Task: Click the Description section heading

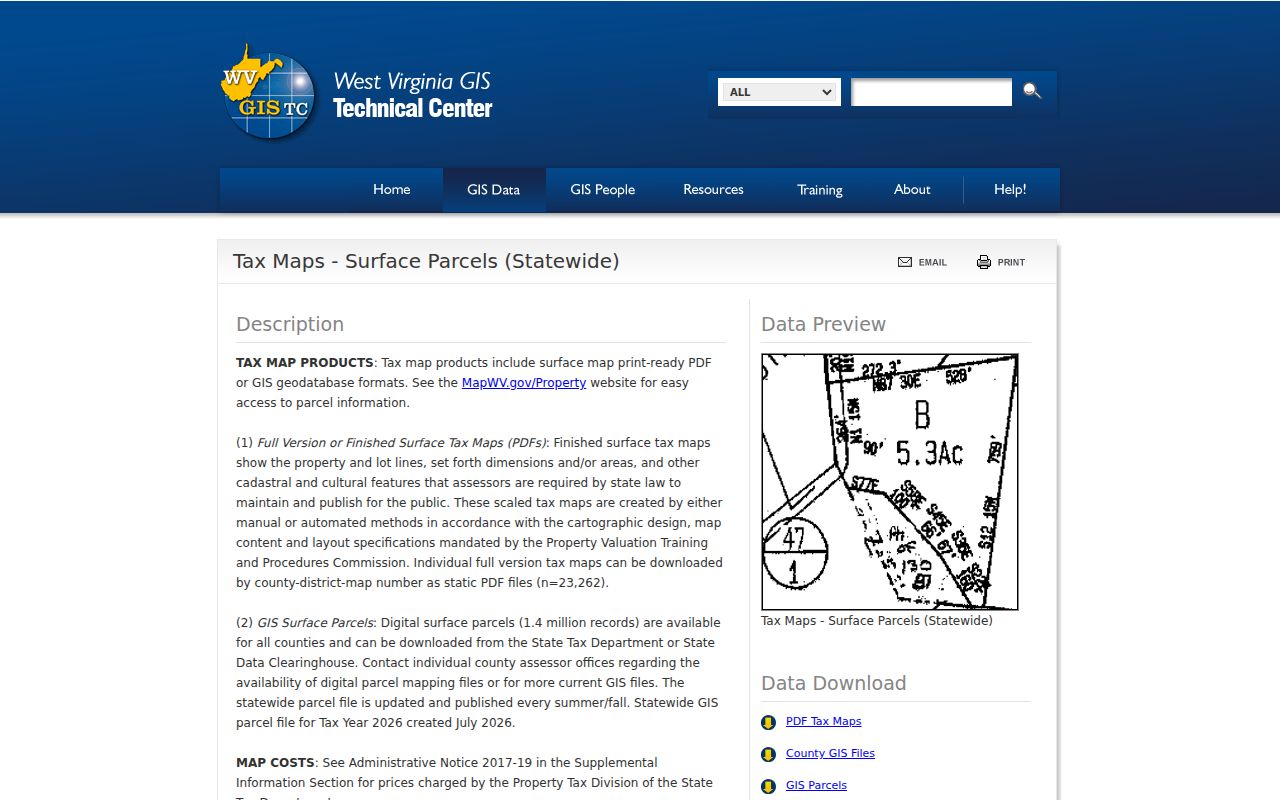Action: 290,324
